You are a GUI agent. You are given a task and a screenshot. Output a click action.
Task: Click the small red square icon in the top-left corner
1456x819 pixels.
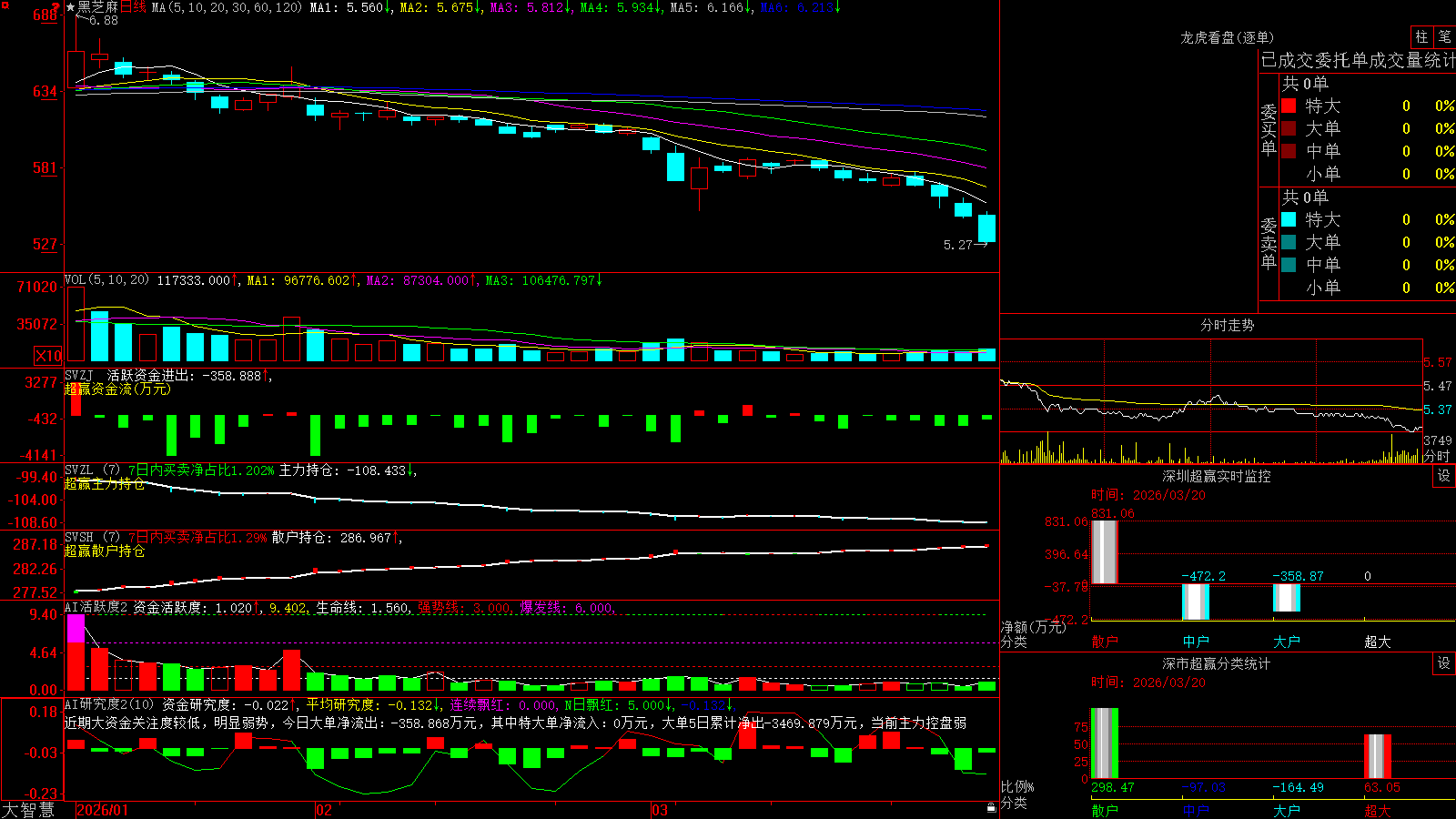[4, 4]
